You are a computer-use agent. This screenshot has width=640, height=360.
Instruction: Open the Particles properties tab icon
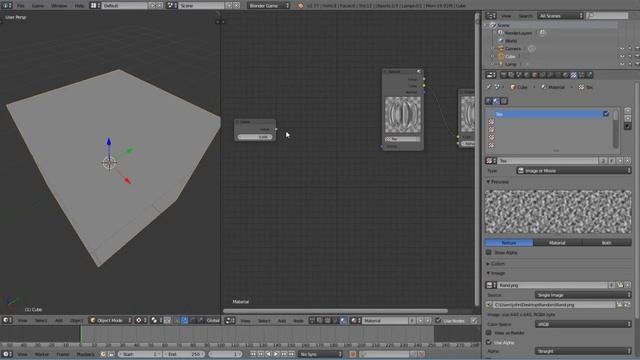click(x=582, y=75)
